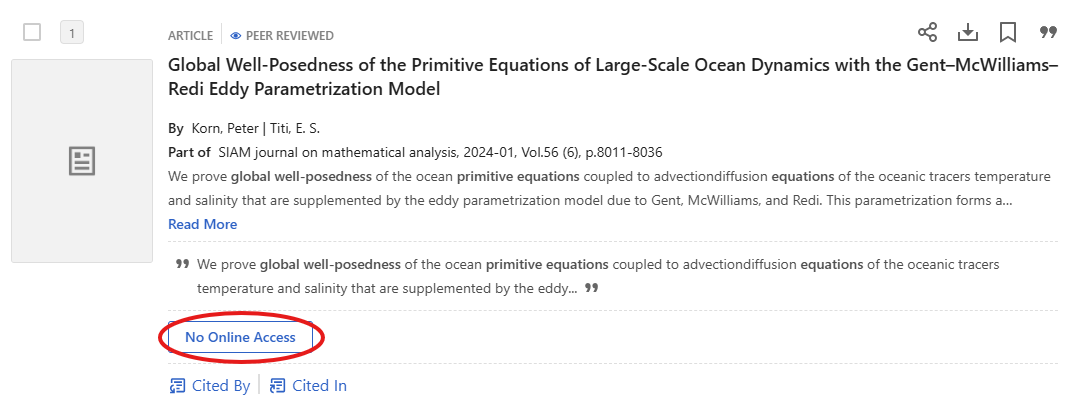Bookmark this article
Screen dimensions: 1080x412
tap(1008, 33)
